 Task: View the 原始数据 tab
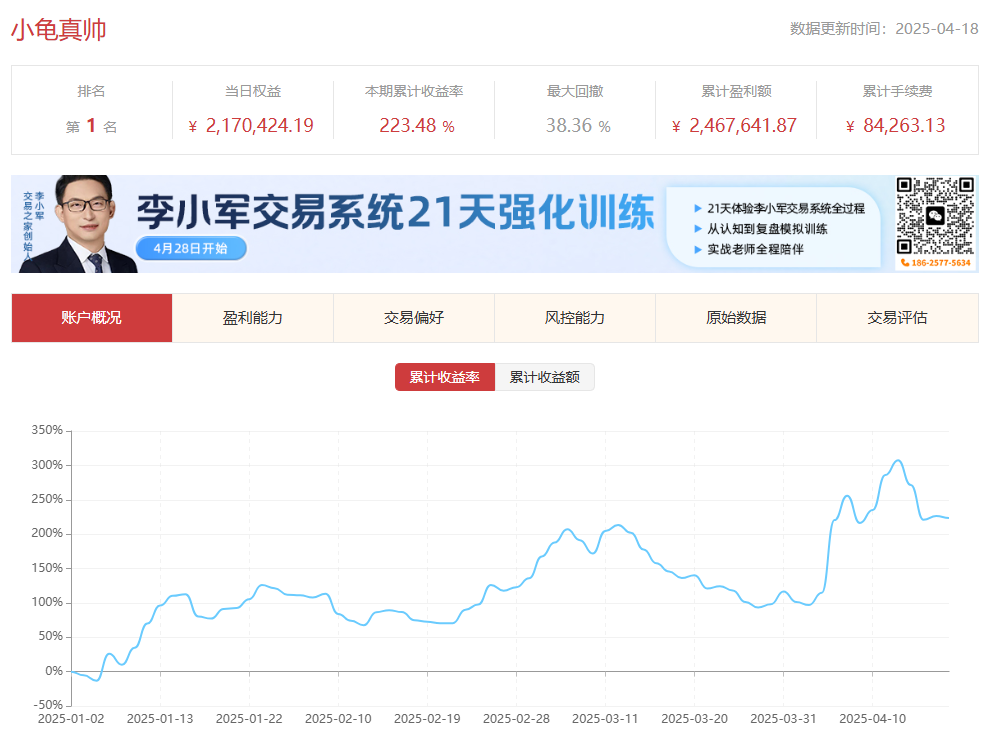[736, 318]
